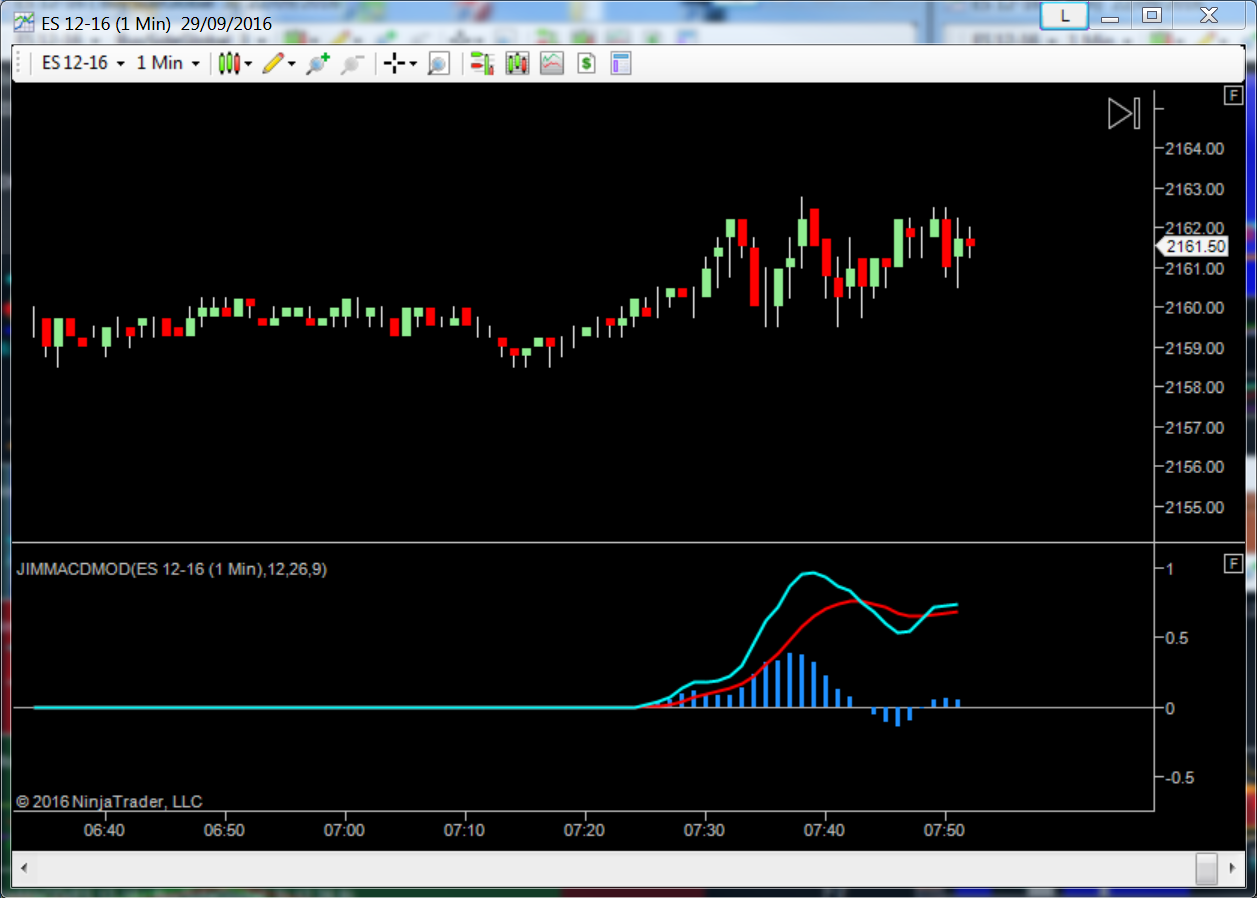Open the Chart Trader icon
This screenshot has height=898, width=1257.
483,64
